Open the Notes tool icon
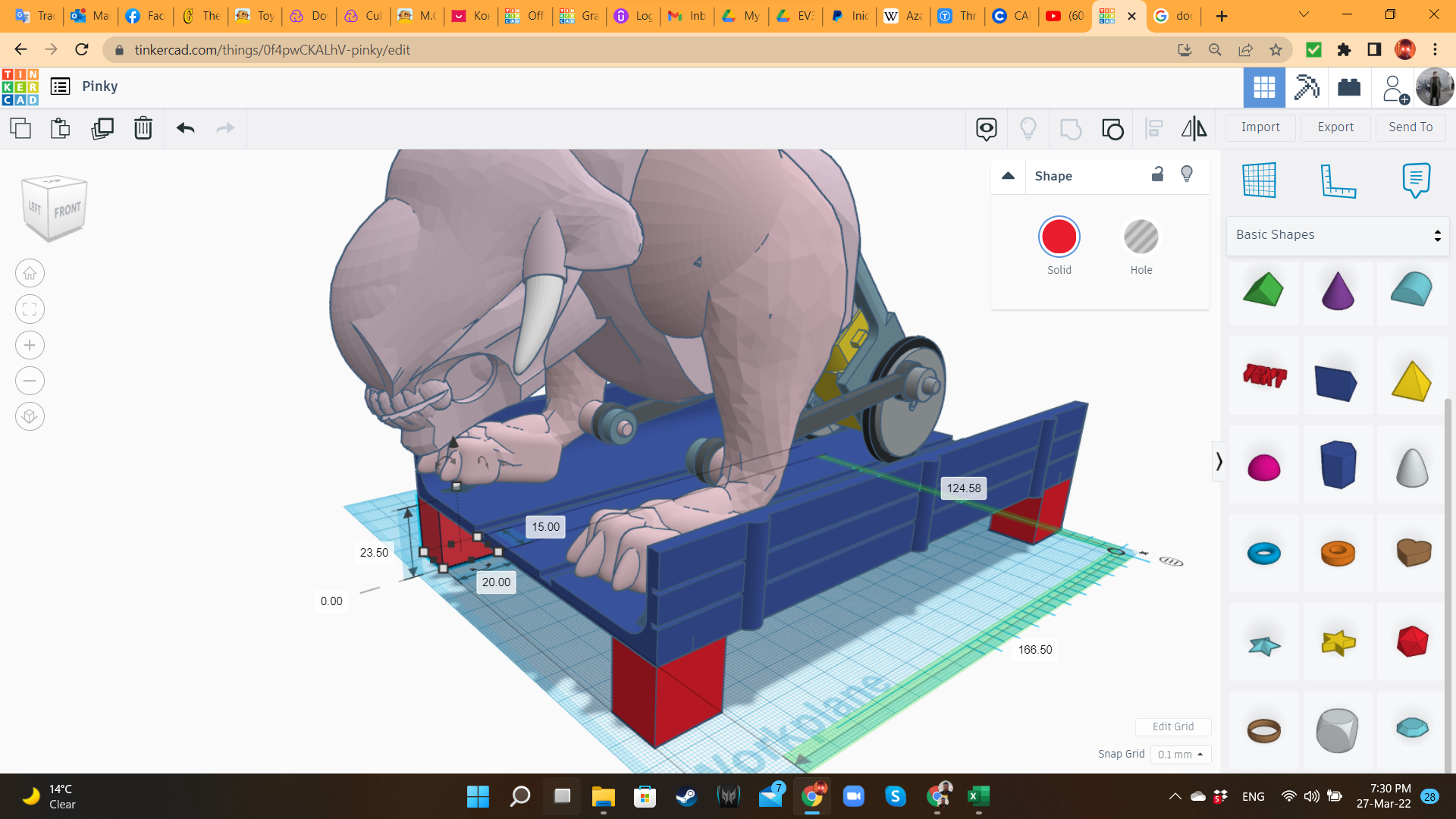 pos(1415,180)
